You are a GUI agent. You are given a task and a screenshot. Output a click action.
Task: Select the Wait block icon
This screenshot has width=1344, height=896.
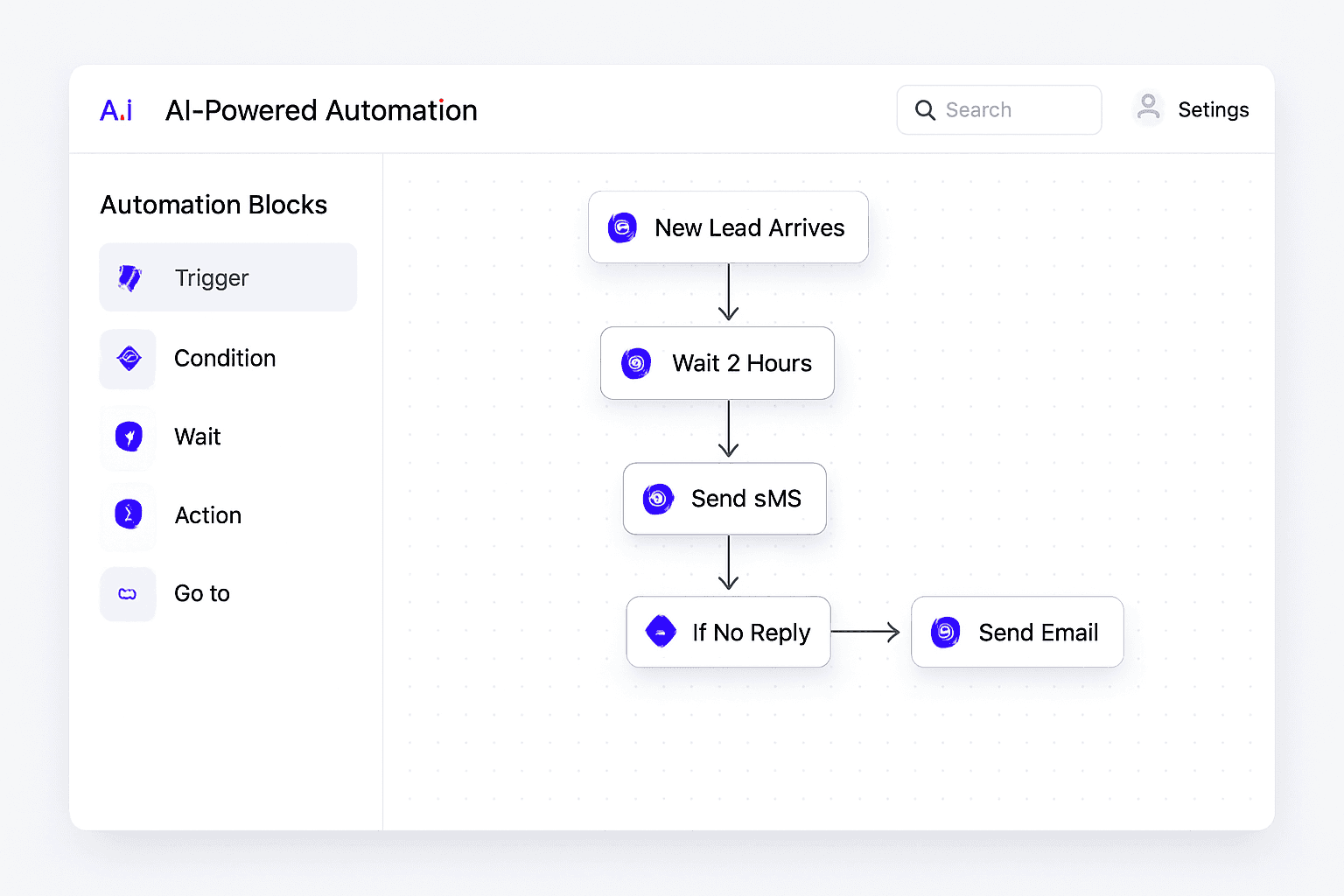[128, 437]
